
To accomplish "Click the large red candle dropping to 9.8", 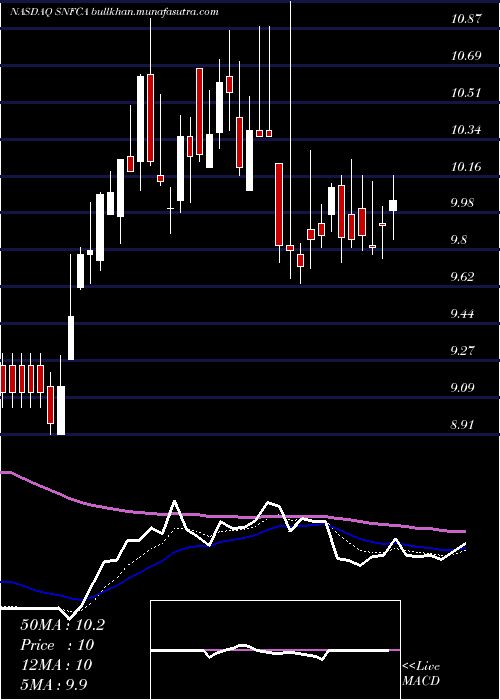I will point(279,204).
